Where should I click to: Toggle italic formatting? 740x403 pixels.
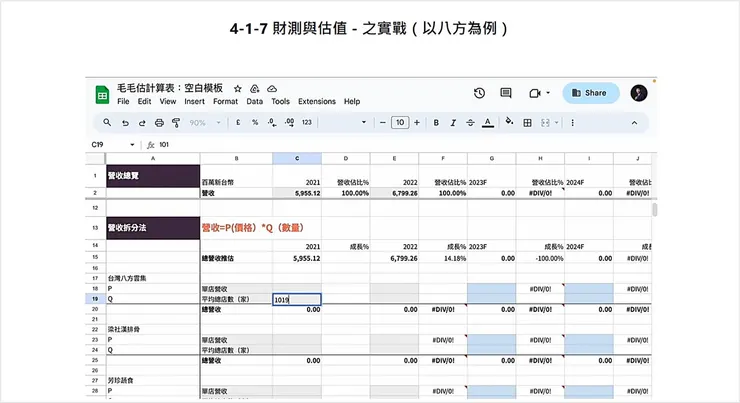[x=453, y=123]
